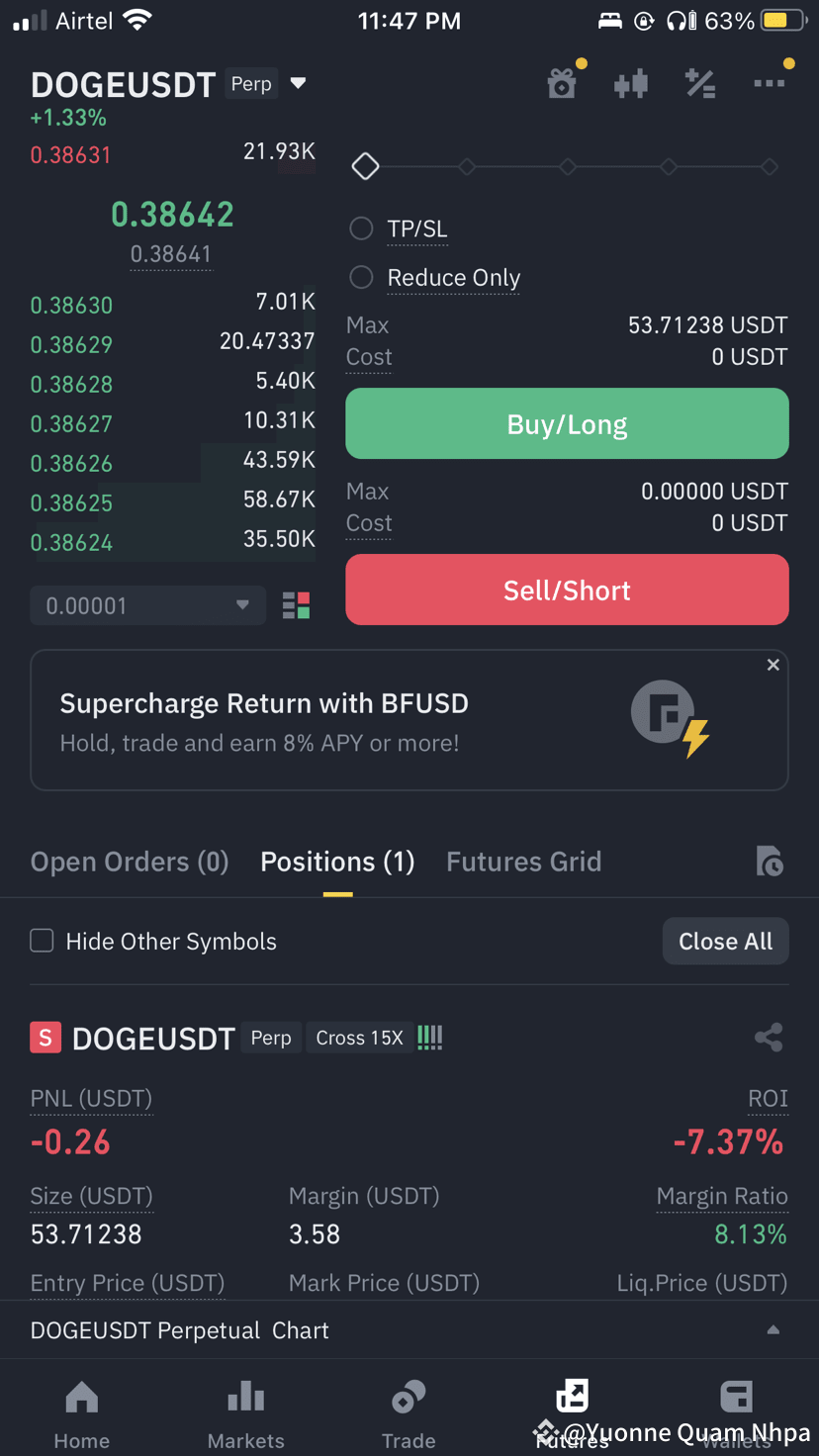
Task: Open the percent calculator icon
Action: tap(700, 84)
